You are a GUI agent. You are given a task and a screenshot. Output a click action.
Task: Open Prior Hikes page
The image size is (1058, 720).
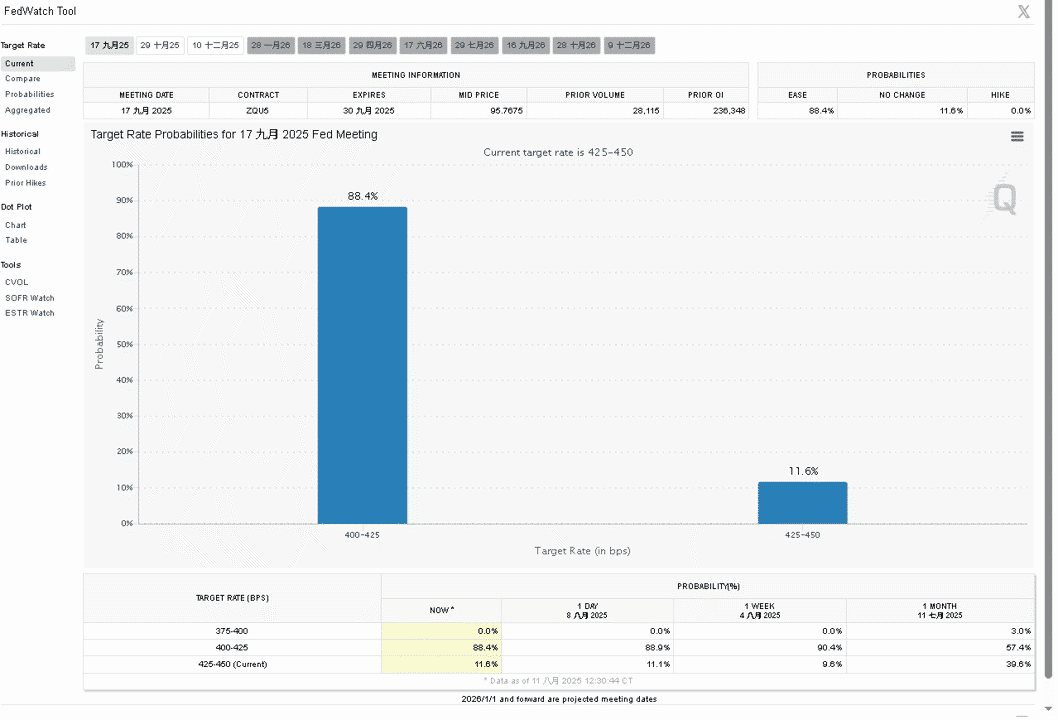pyautogui.click(x=26, y=183)
